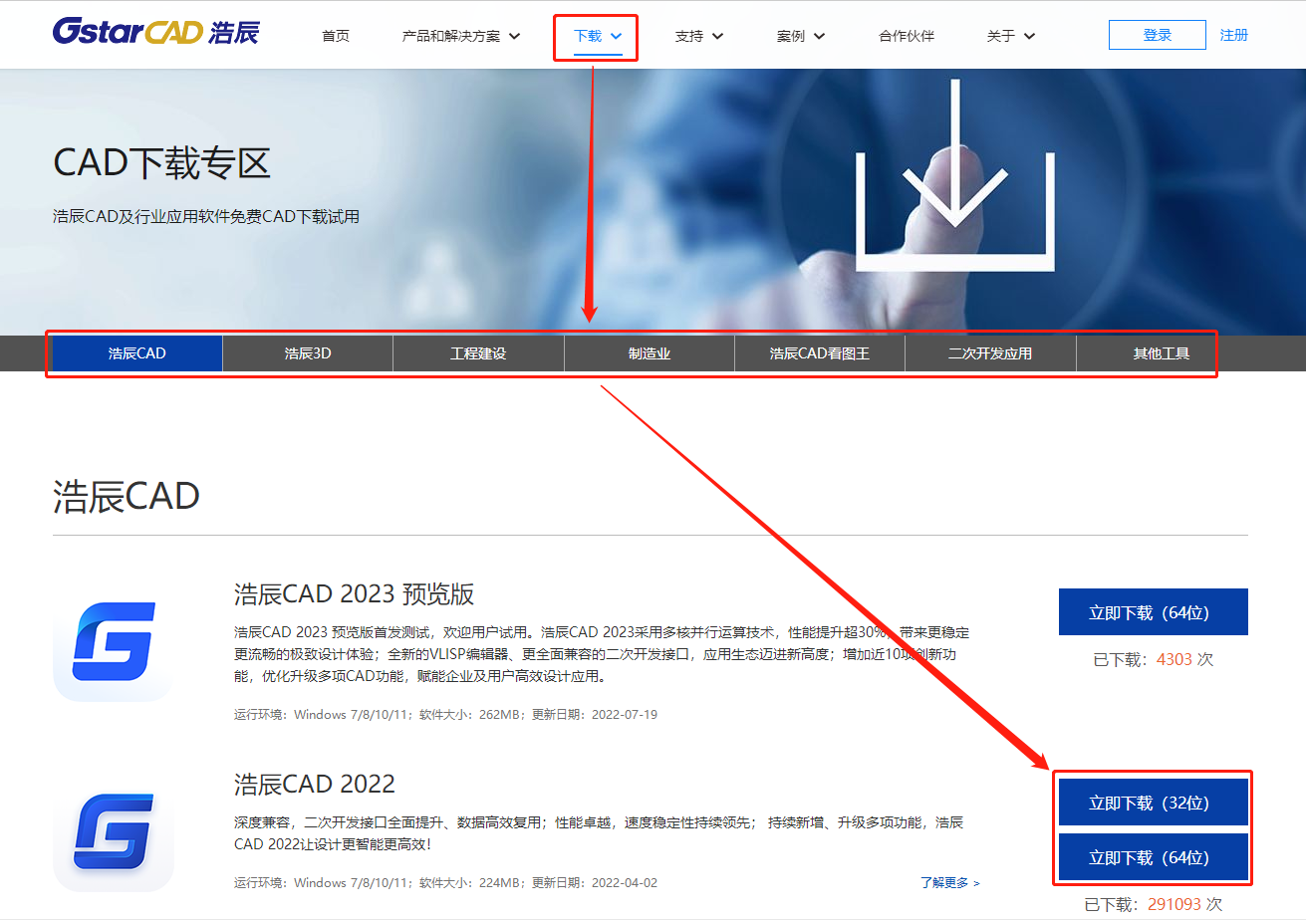The image size is (1306, 924).
Task: Open the 了解更多 link
Action: pyautogui.click(x=949, y=882)
